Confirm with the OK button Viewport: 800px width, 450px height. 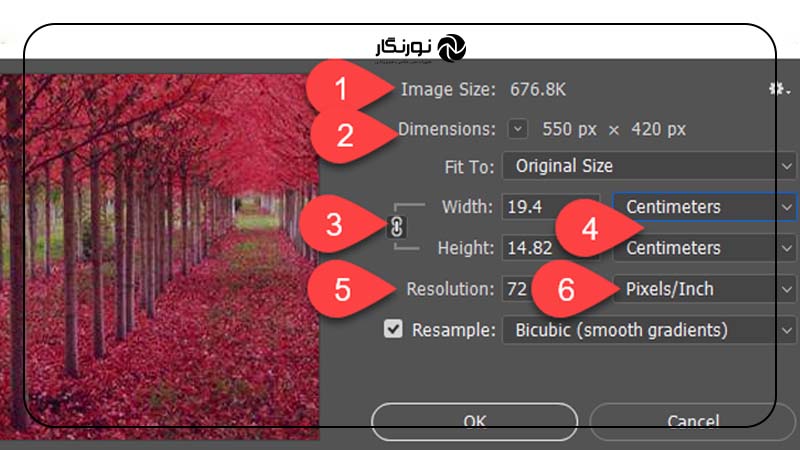click(474, 421)
